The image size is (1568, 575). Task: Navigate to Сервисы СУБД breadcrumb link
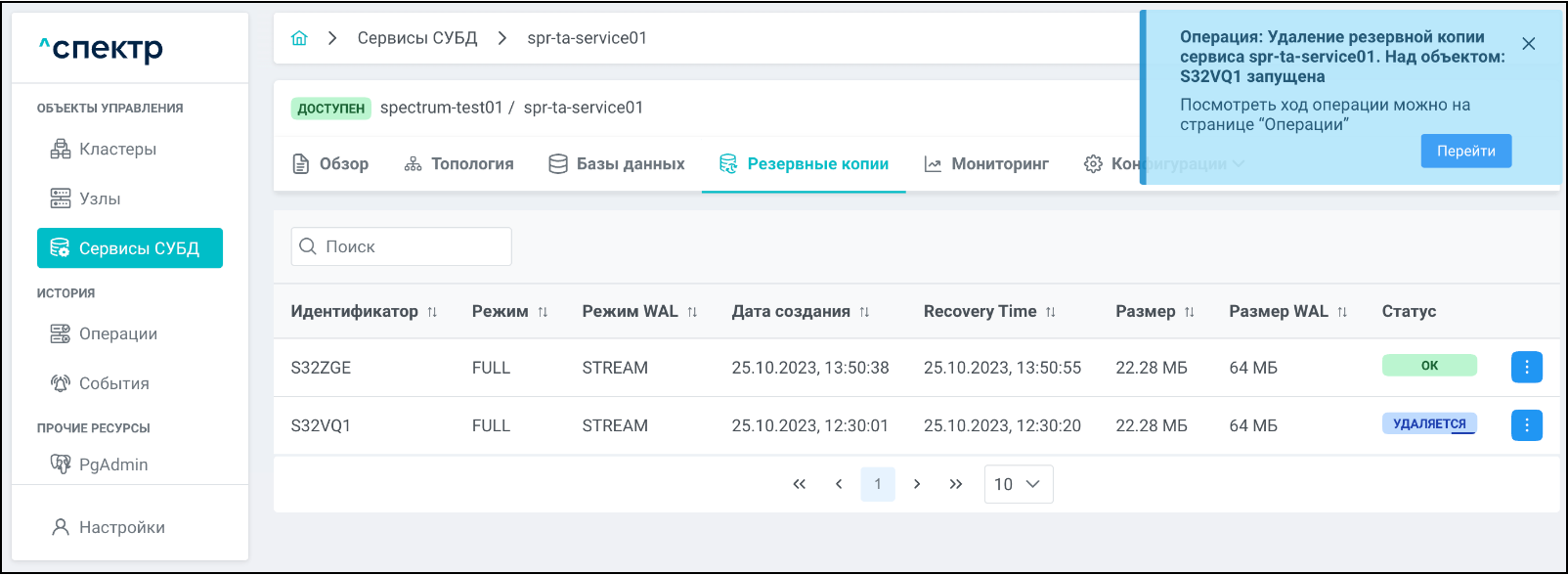point(417,38)
